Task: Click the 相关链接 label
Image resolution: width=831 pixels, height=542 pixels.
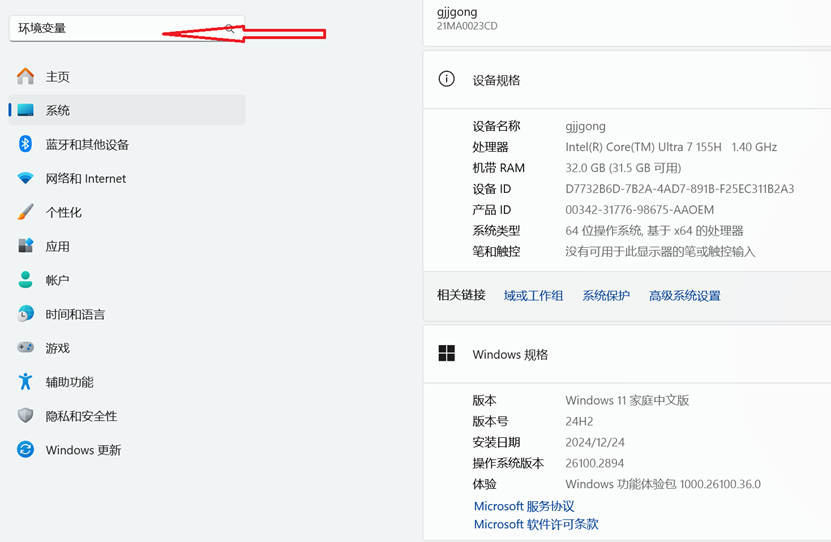Action: click(x=461, y=295)
